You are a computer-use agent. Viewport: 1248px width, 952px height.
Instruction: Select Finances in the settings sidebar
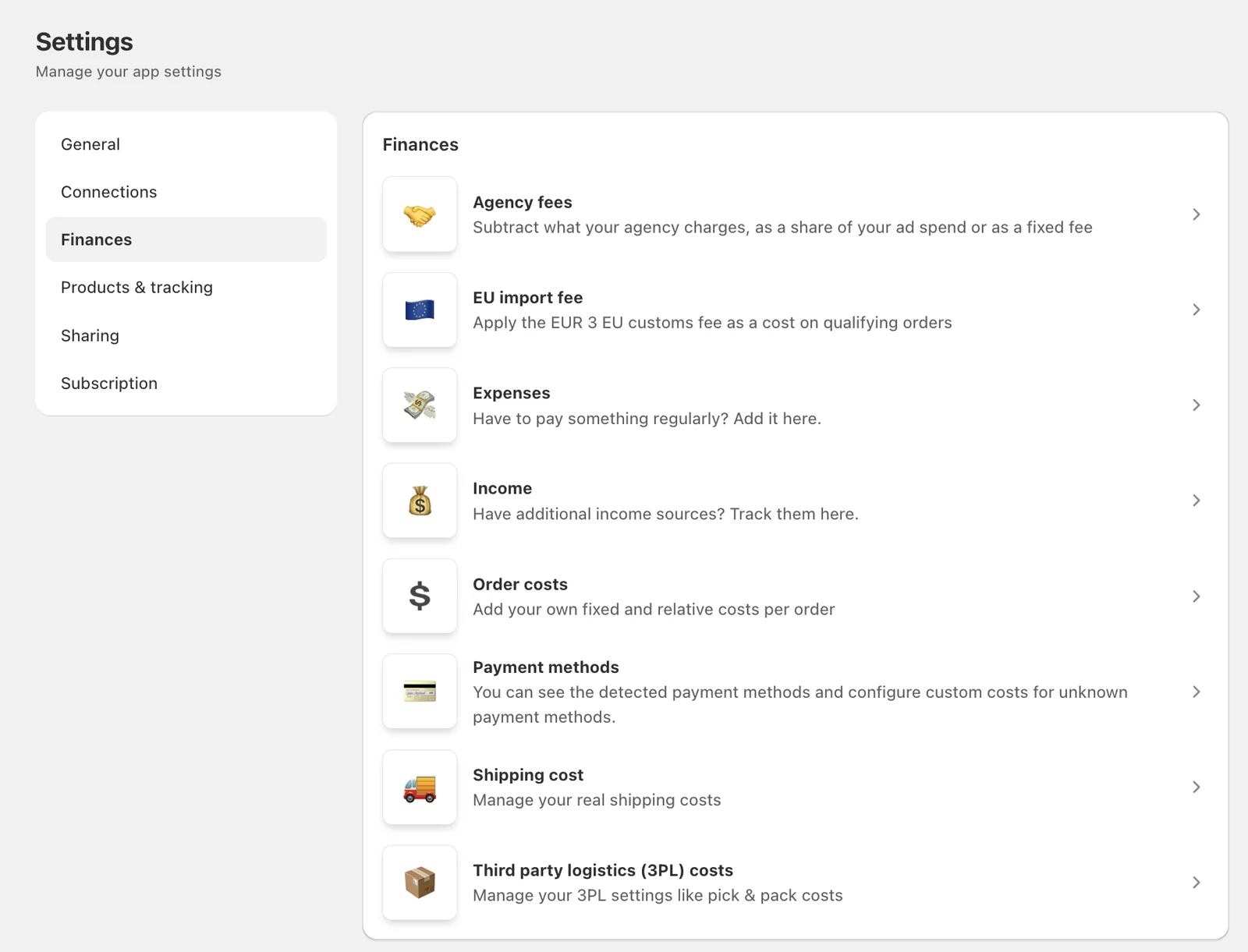pyautogui.click(x=186, y=239)
